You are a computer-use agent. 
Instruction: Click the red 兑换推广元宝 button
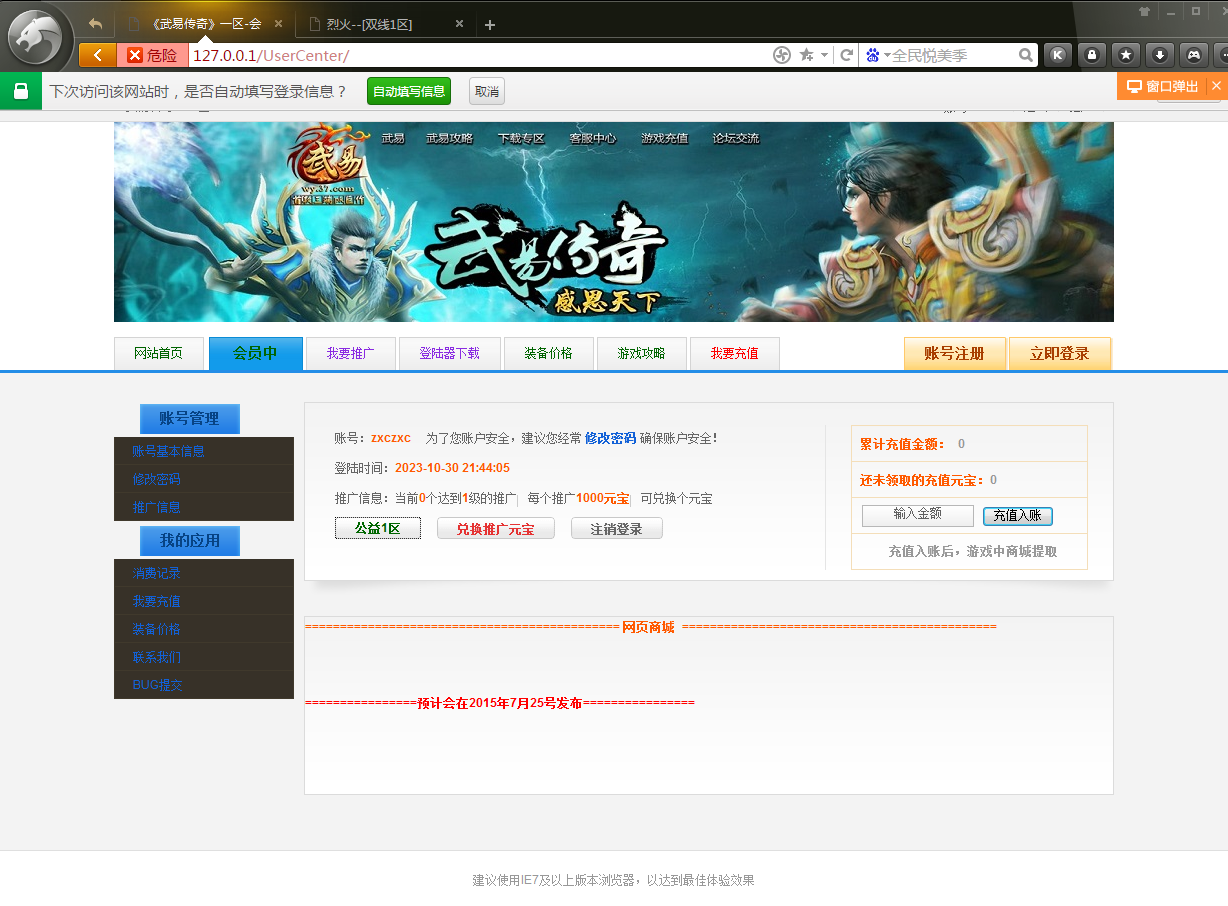pos(496,528)
